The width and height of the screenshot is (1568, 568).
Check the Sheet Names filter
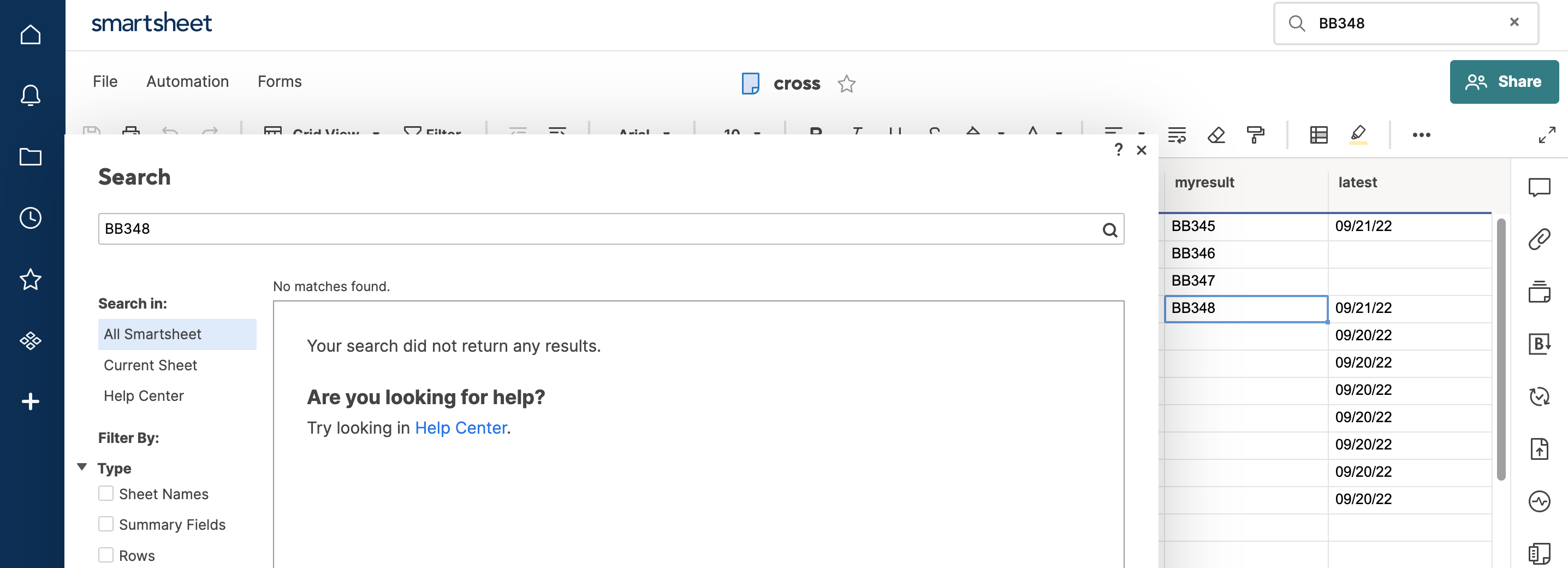106,494
